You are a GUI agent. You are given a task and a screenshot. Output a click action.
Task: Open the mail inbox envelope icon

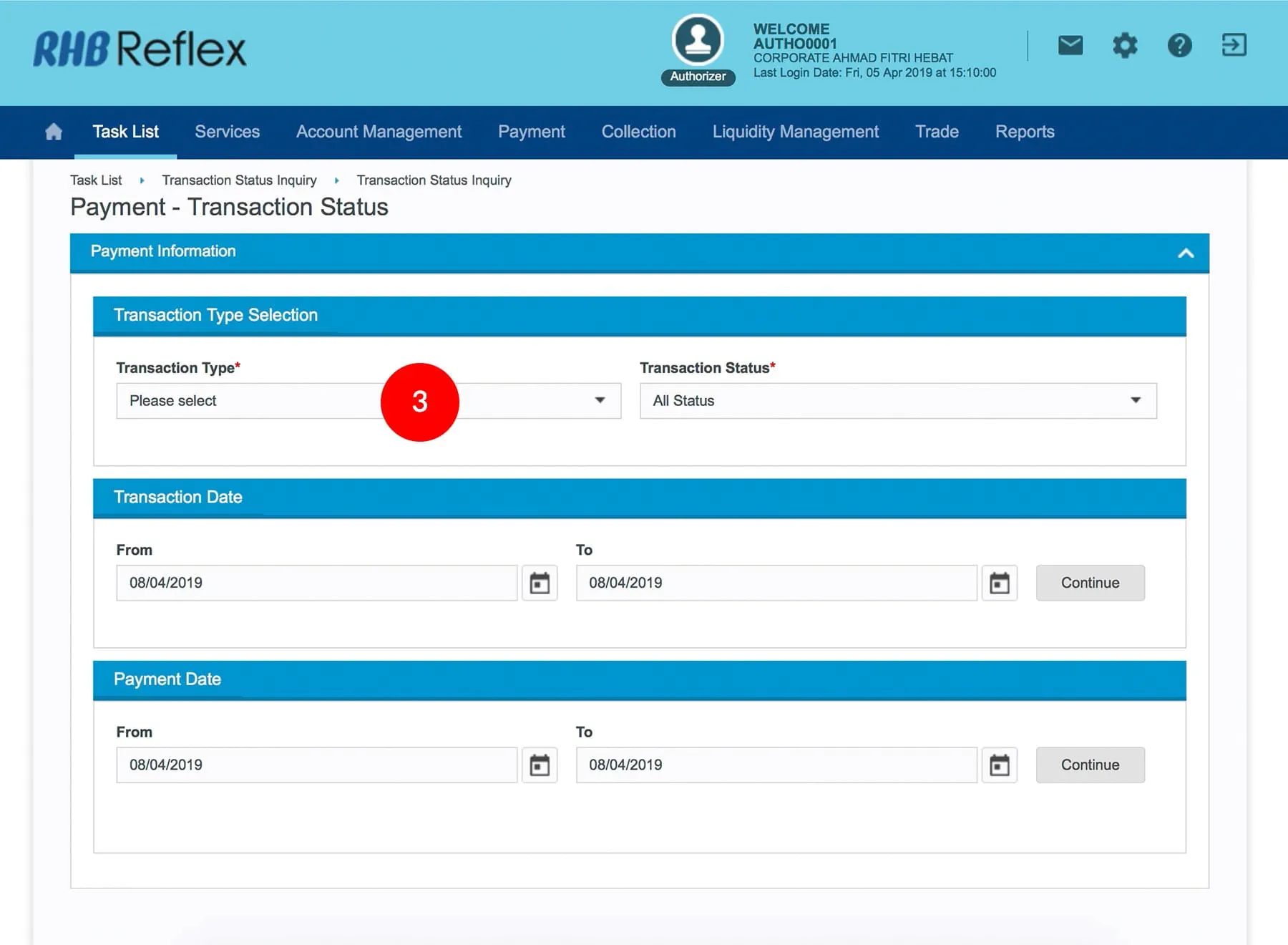tap(1070, 46)
